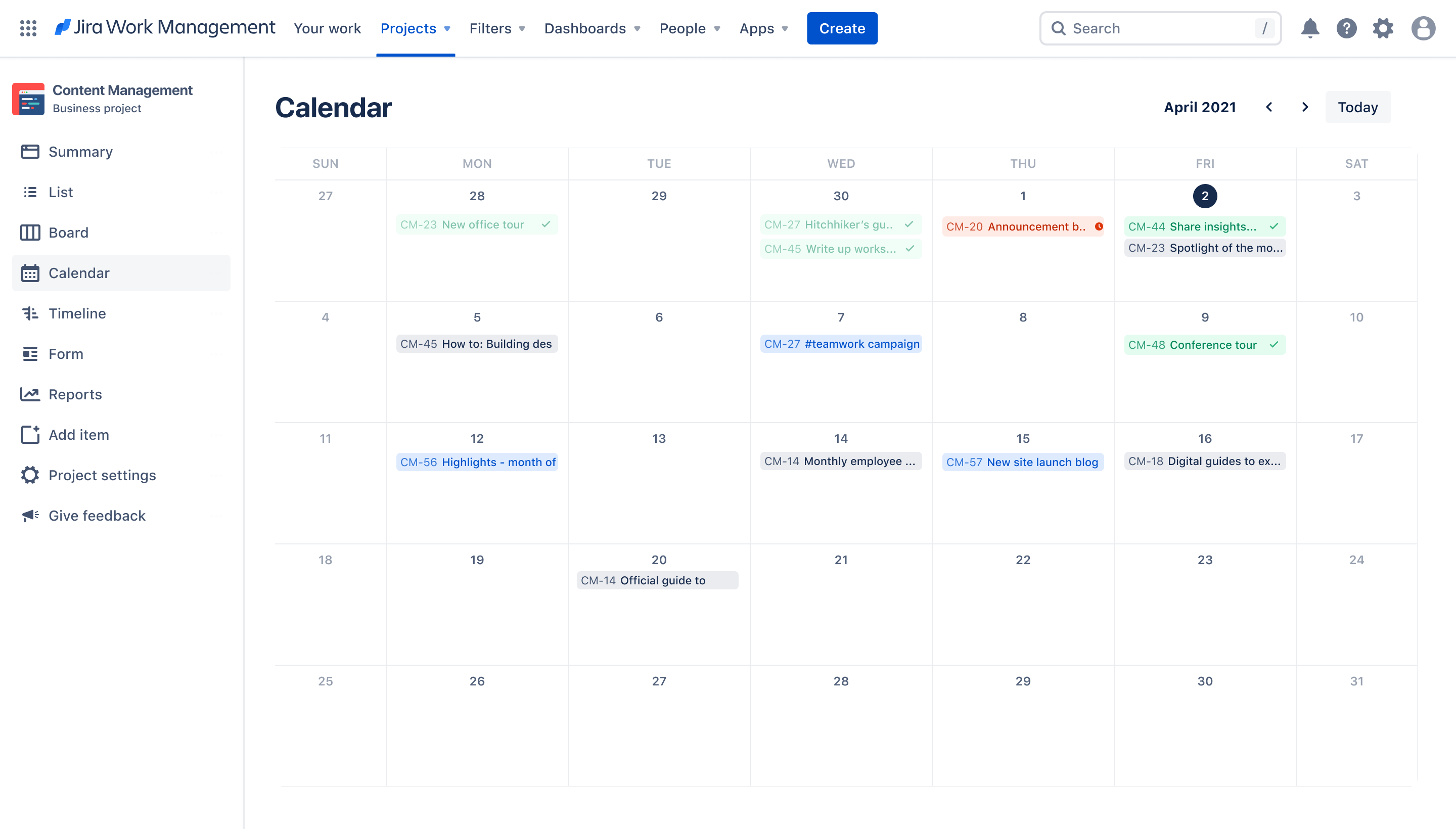
Task: Click the Calendar icon in sidebar
Action: pyautogui.click(x=31, y=272)
